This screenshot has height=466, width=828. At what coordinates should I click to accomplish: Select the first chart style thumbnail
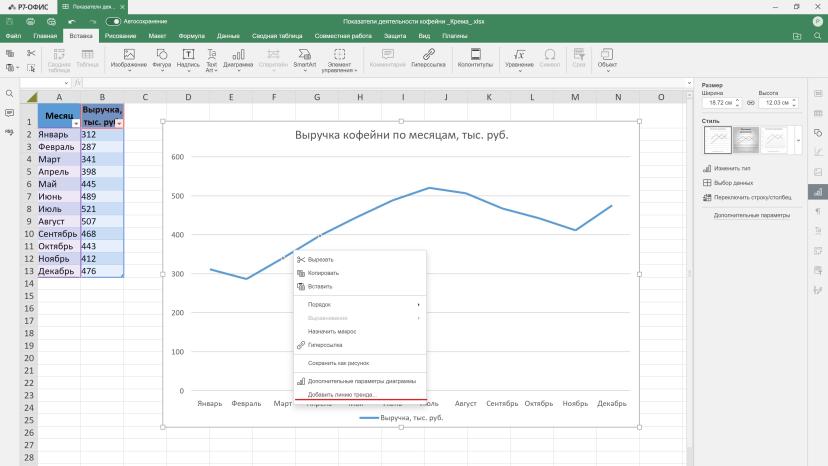[718, 140]
